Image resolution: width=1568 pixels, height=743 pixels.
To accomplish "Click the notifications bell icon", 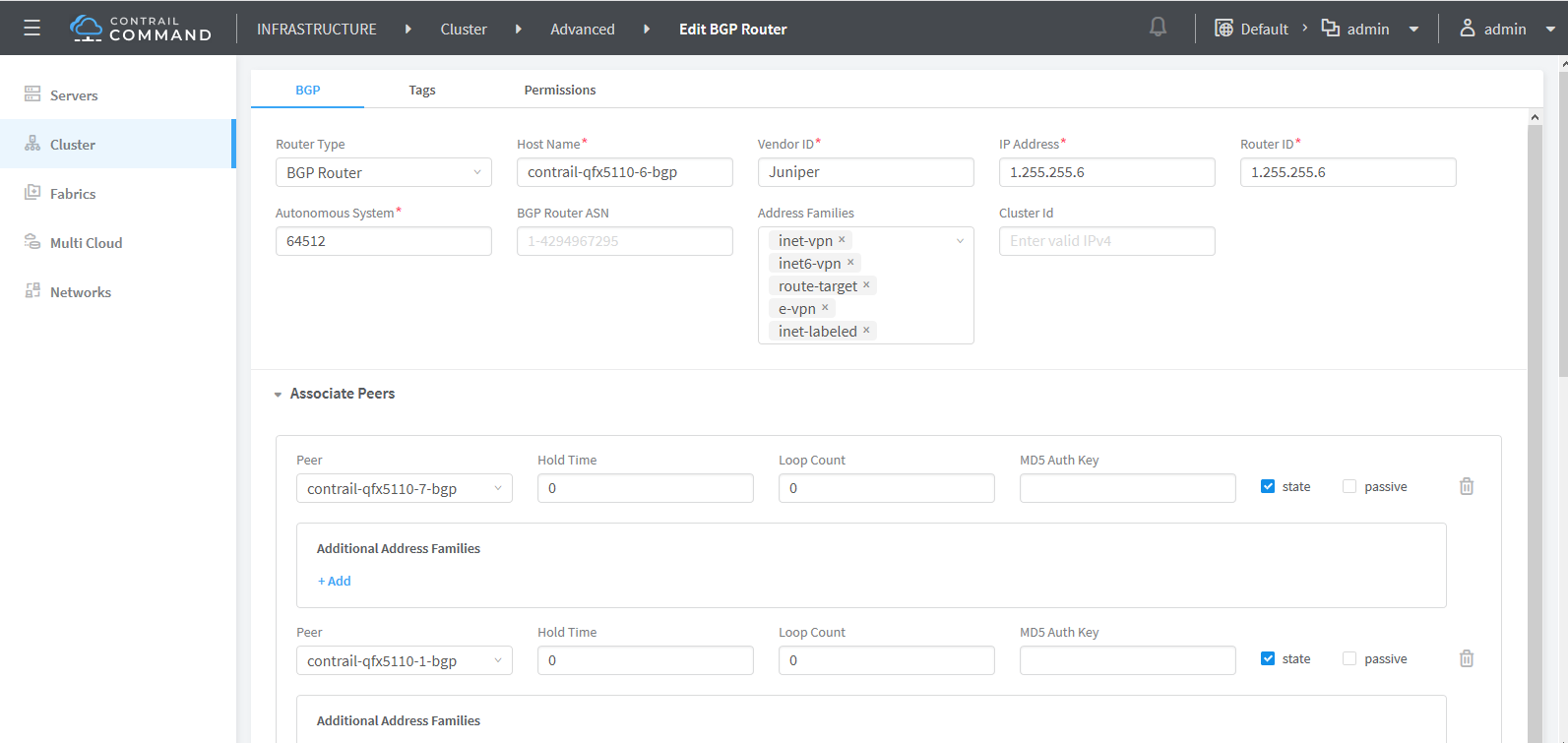I will pyautogui.click(x=1158, y=28).
